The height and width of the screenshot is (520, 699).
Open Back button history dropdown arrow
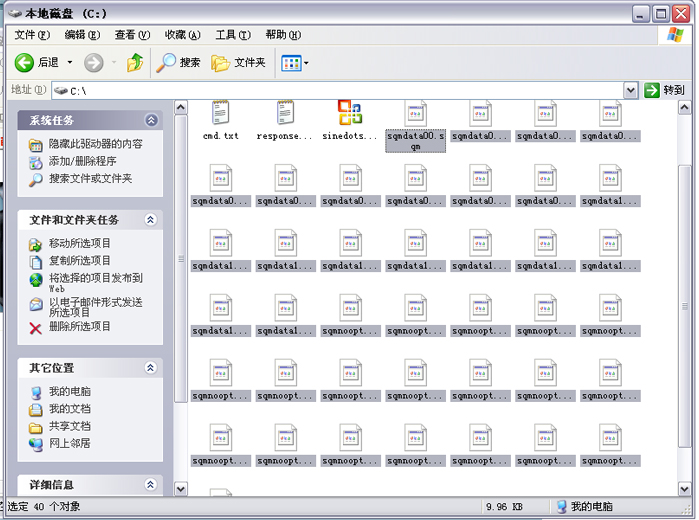(70, 62)
